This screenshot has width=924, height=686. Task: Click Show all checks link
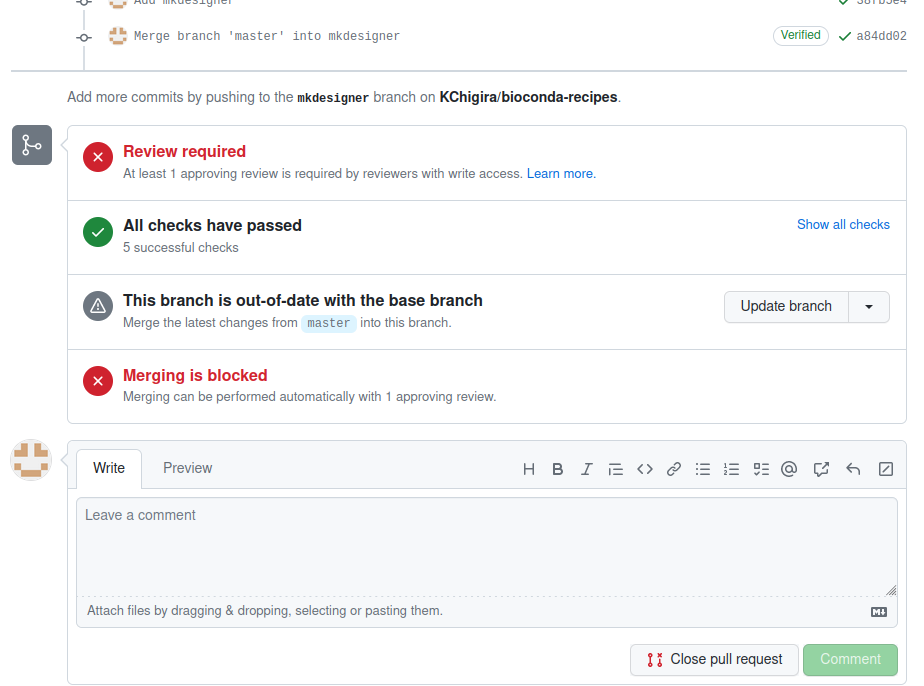point(843,225)
